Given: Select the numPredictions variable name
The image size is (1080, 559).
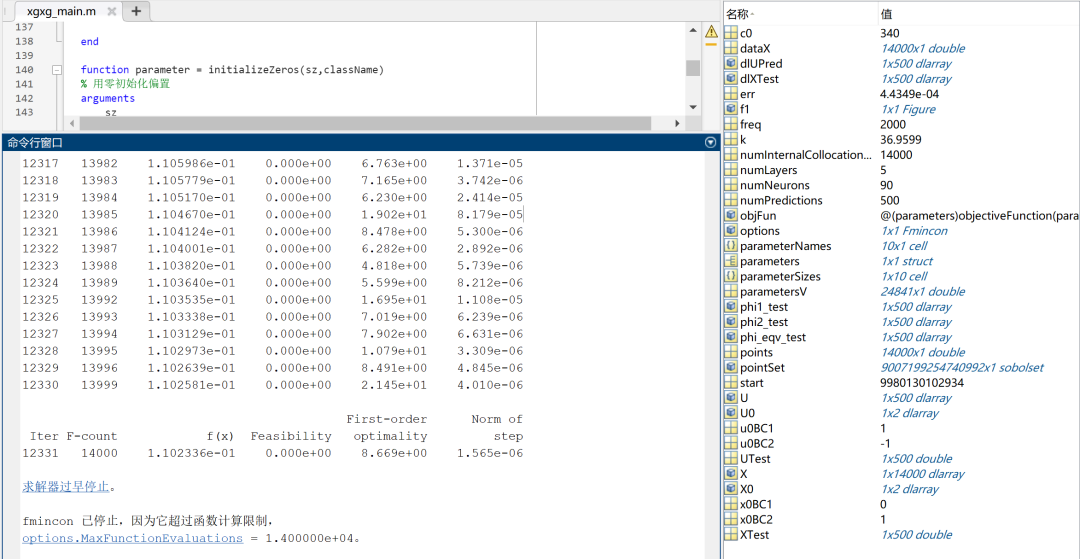Looking at the screenshot, I should coord(781,200).
